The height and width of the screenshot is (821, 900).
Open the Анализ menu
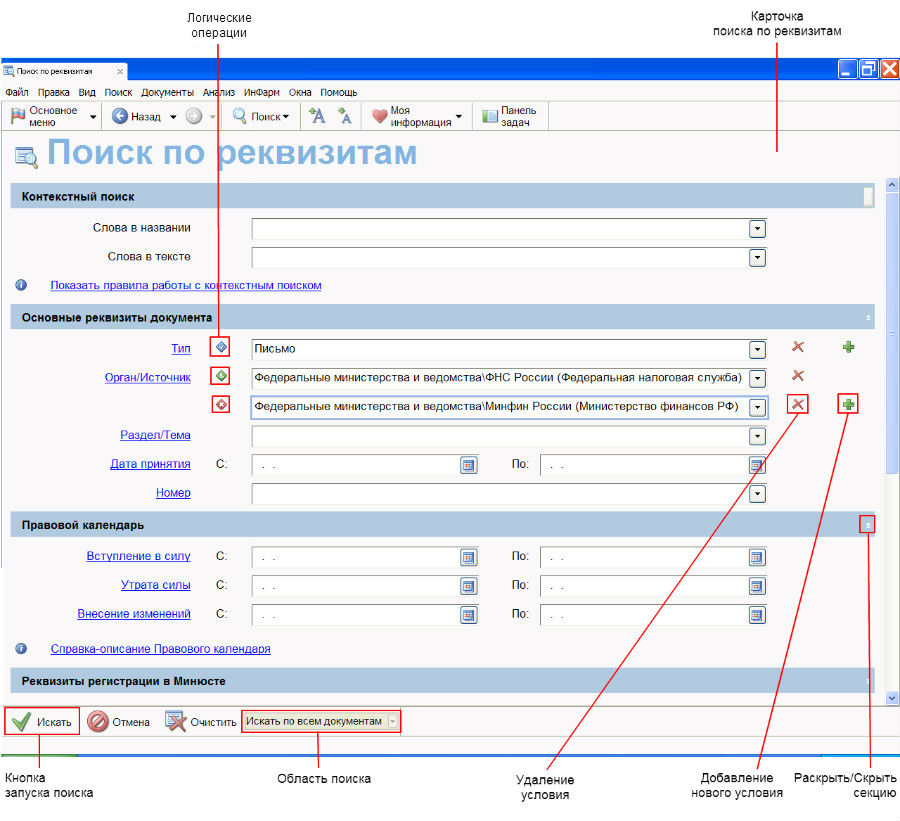pyautogui.click(x=219, y=92)
